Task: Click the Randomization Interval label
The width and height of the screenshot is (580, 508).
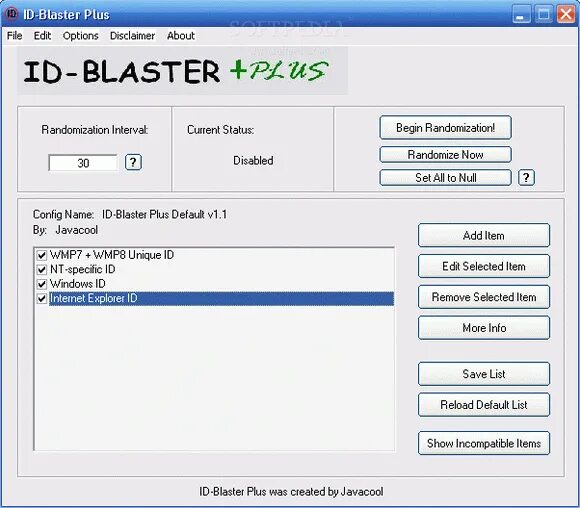Action: pyautogui.click(x=95, y=130)
